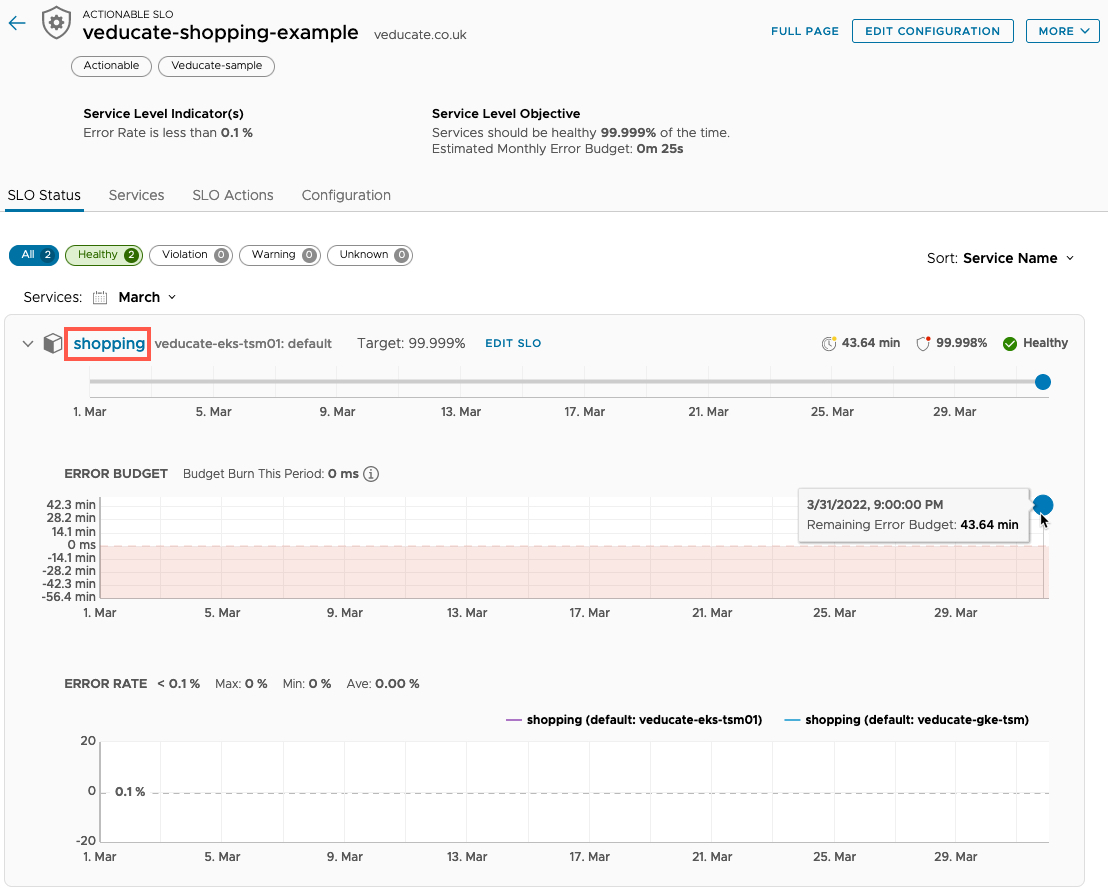
Task: Click the 'ERROR RATE' heading
Action: 106,684
